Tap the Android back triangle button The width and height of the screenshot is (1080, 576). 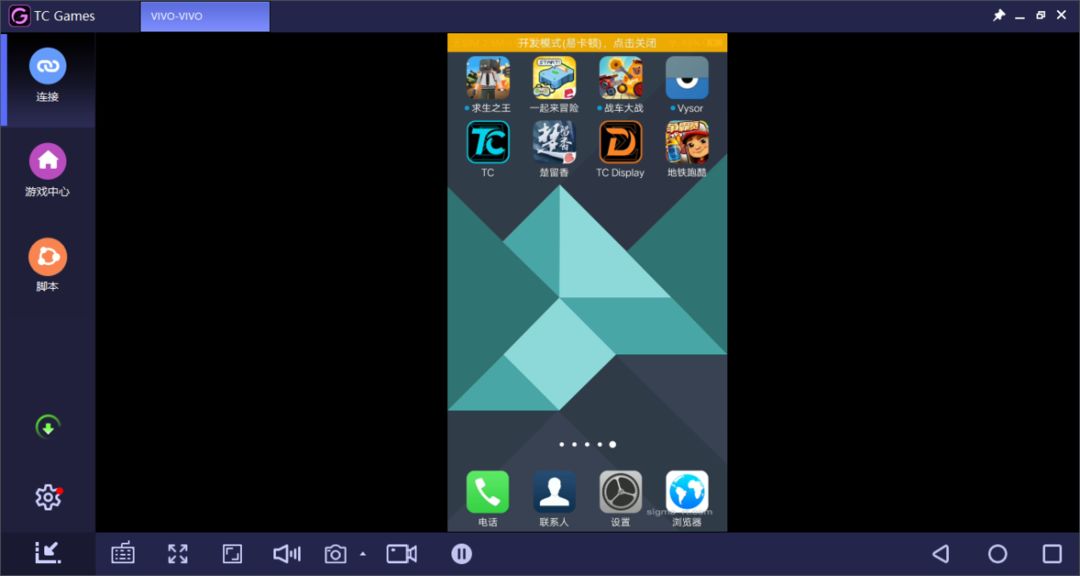(941, 553)
